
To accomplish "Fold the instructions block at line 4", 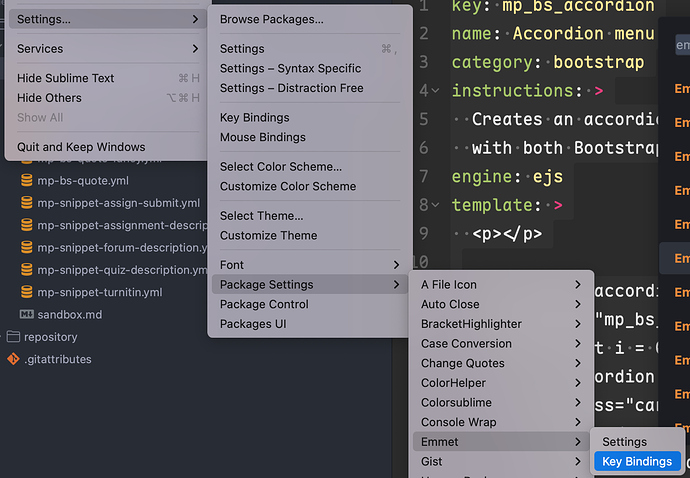I will point(436,91).
